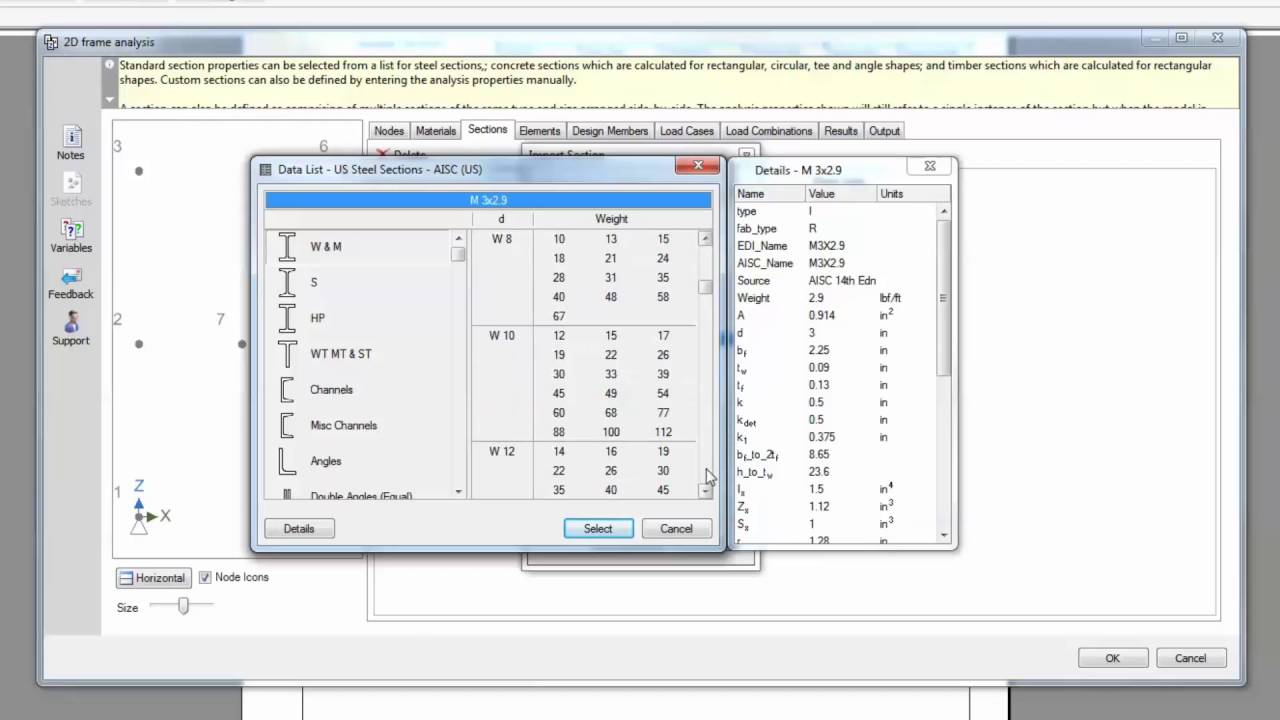Switch to the Elements tab
The height and width of the screenshot is (720, 1280).
click(539, 131)
